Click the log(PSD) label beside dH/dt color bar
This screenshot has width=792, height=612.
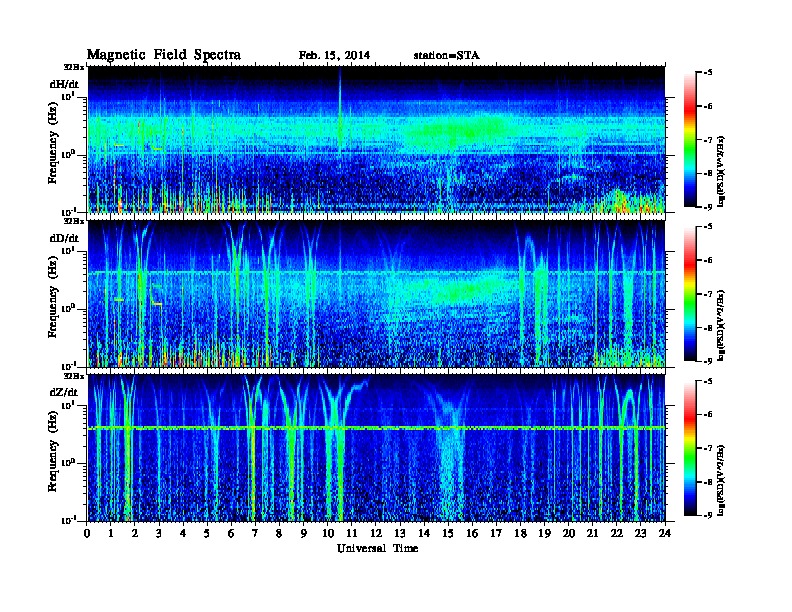tap(722, 171)
